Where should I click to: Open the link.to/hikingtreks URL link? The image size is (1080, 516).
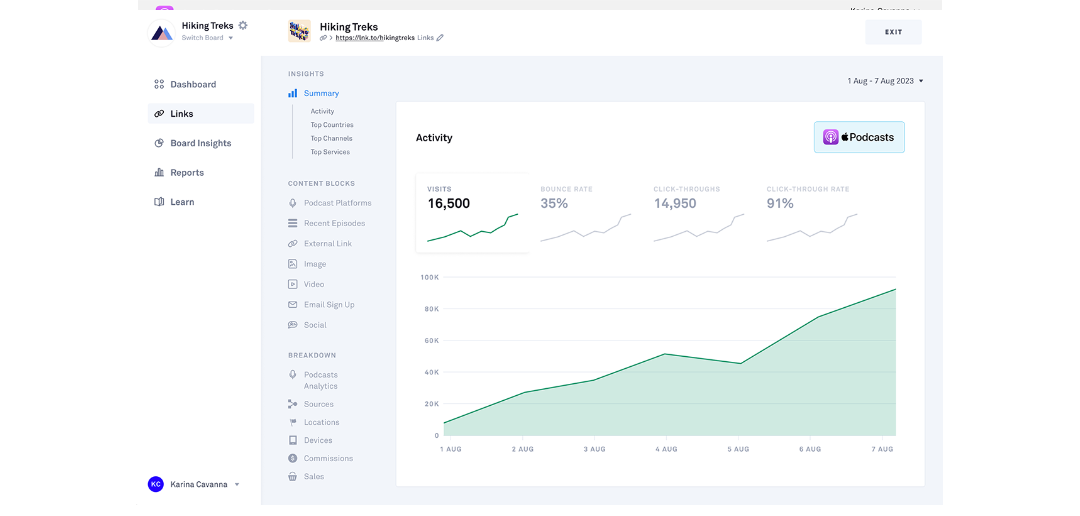(x=374, y=38)
